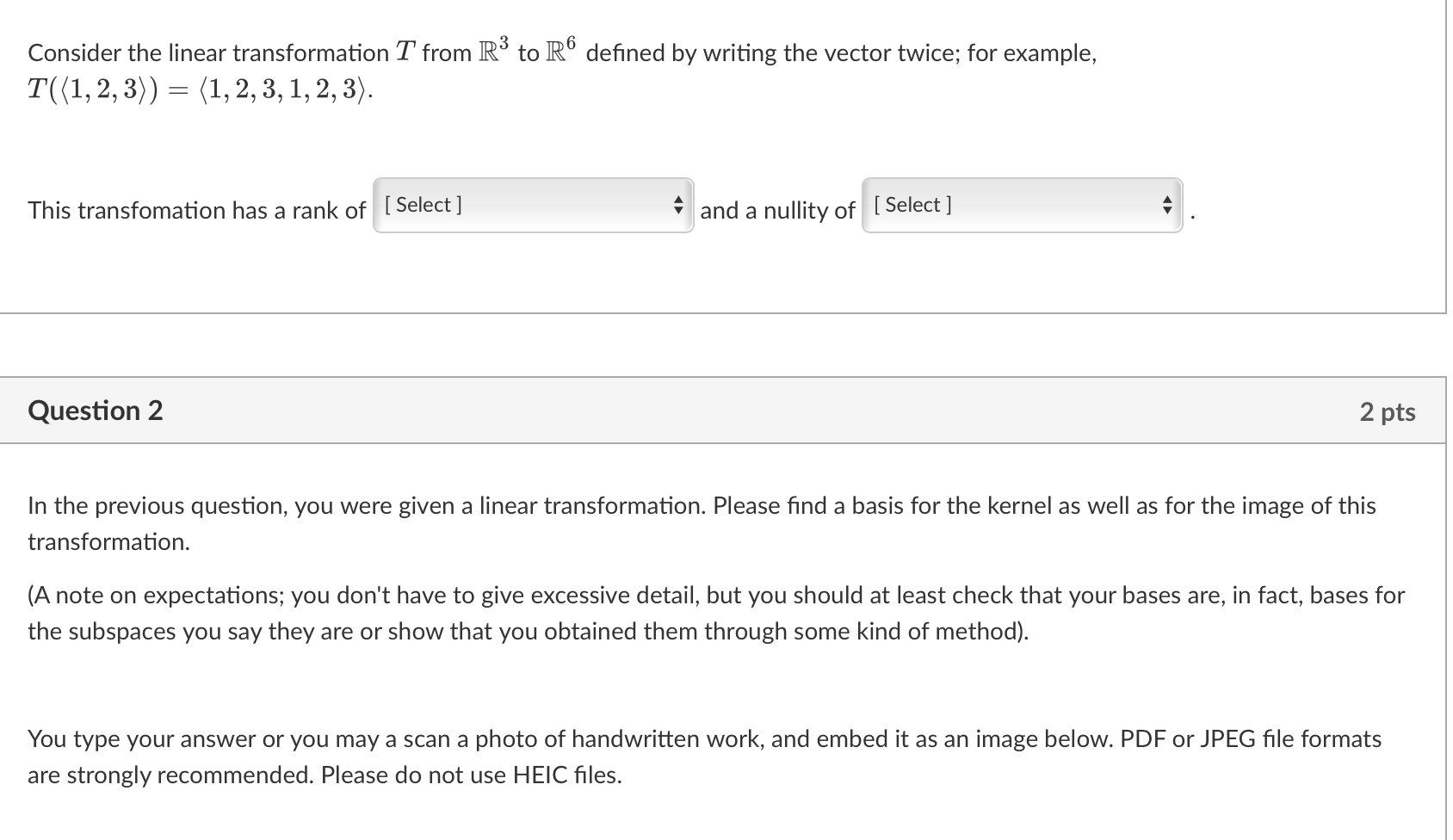The height and width of the screenshot is (840, 1453).
Task: Select the phrase 'and a nullity of'
Action: pos(776,211)
